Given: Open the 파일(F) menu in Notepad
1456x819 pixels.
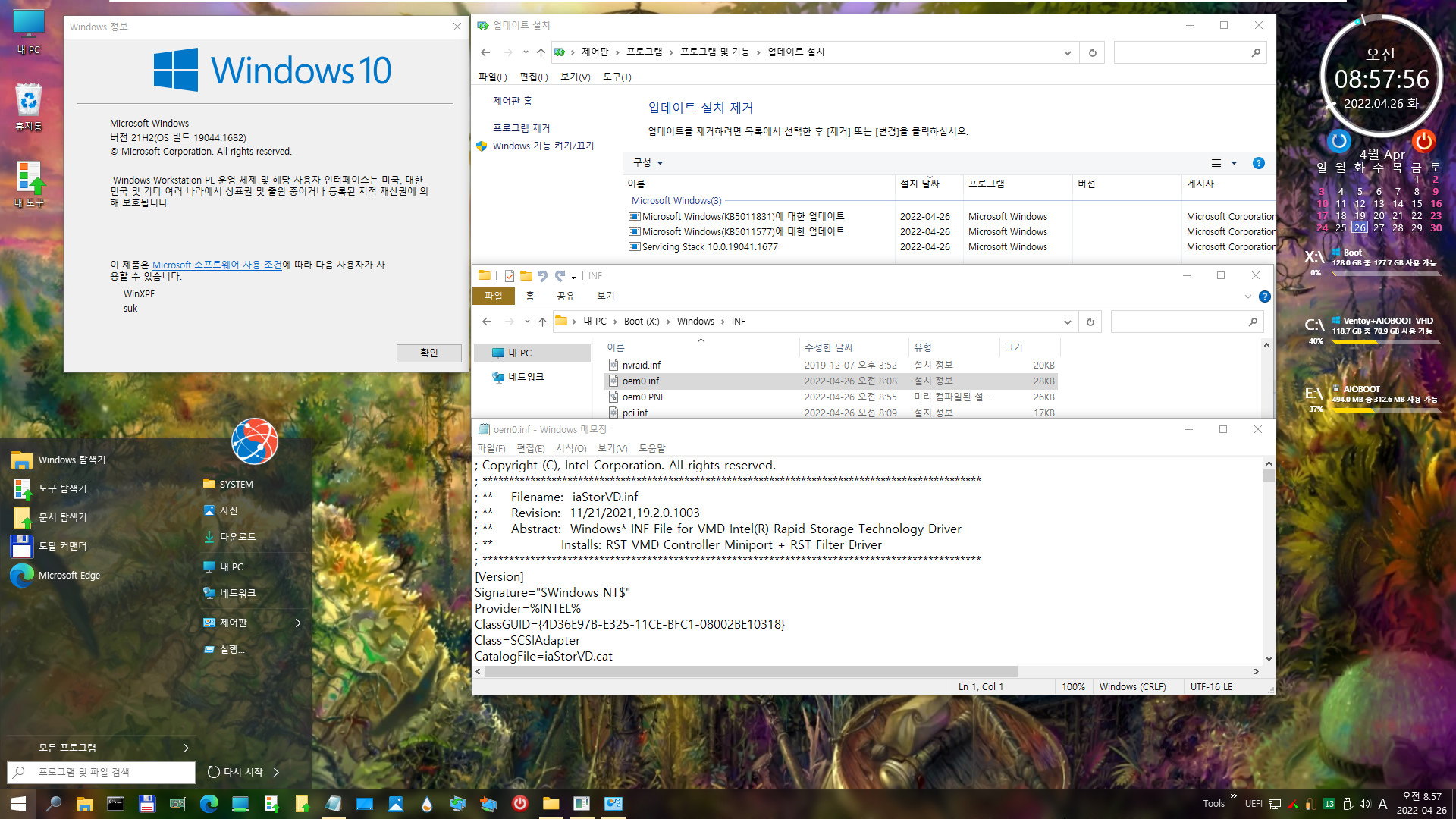Looking at the screenshot, I should click(x=491, y=448).
